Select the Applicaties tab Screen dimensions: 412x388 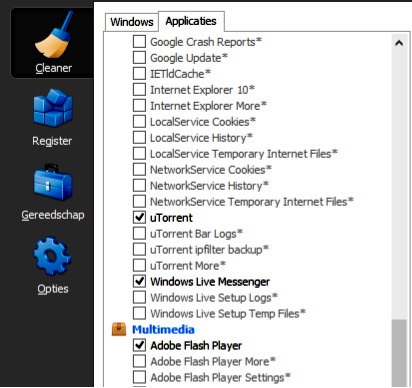point(191,21)
